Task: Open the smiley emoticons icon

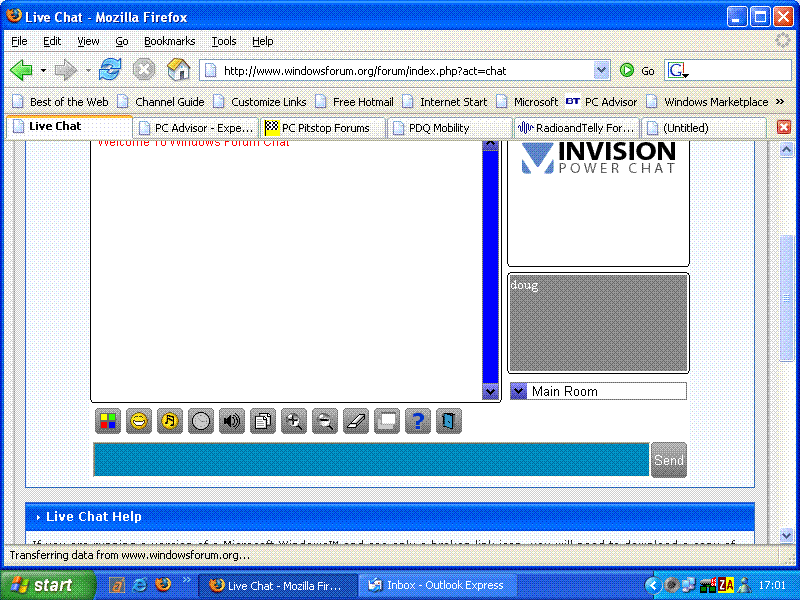Action: pos(139,421)
